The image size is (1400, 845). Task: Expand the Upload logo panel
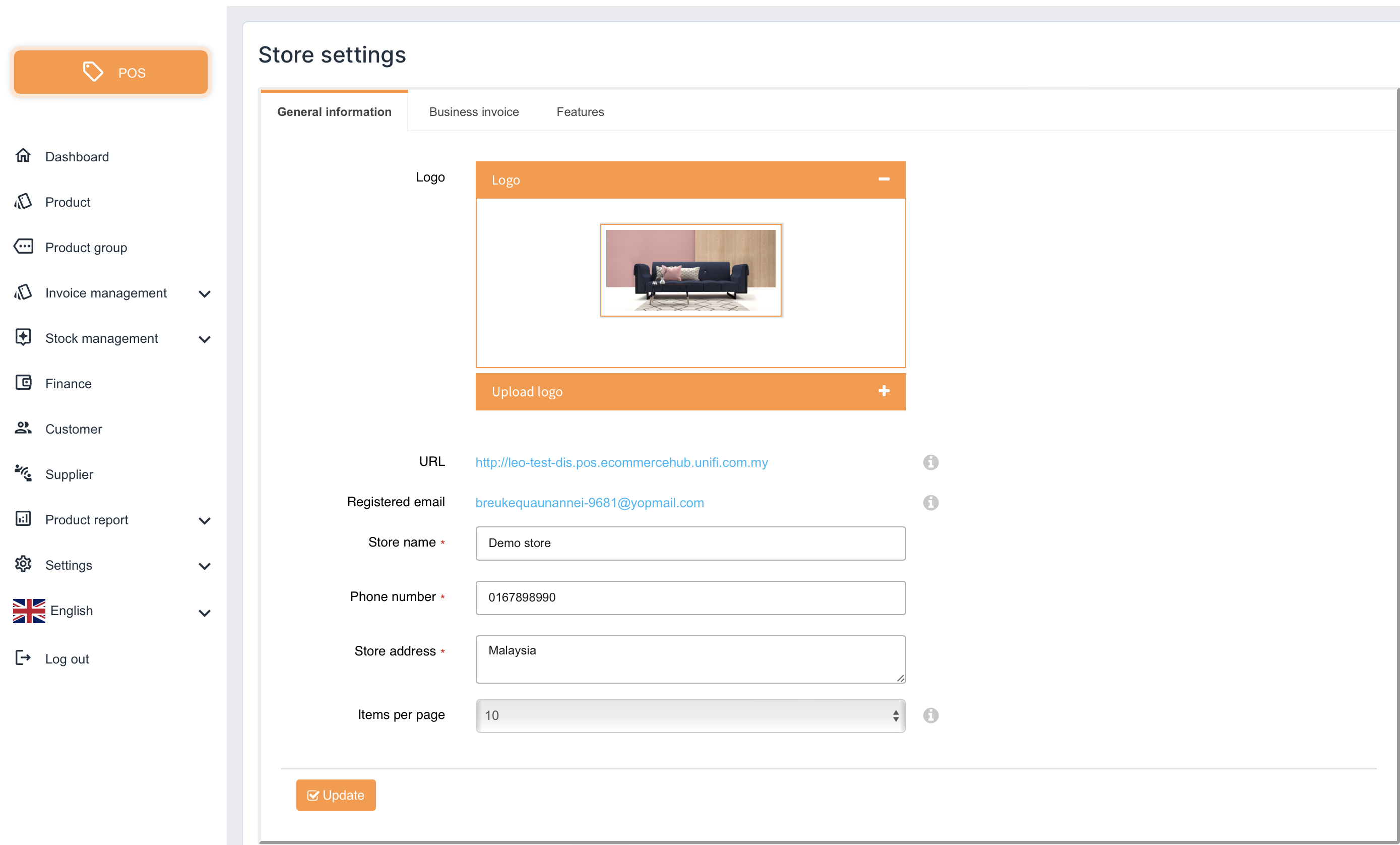(883, 391)
